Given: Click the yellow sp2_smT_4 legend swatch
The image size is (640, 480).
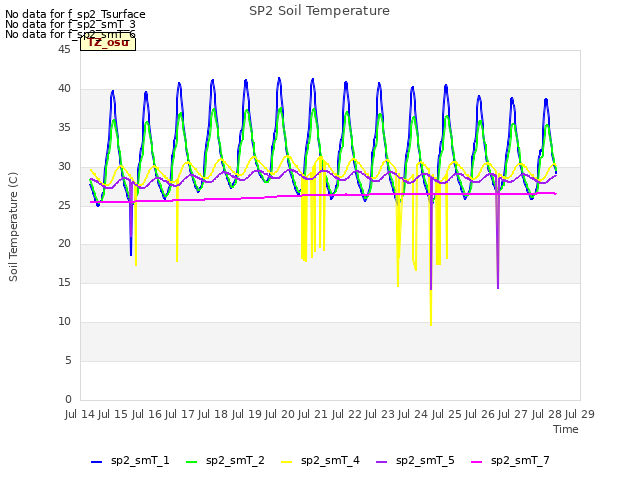Looking at the screenshot, I should tap(287, 462).
